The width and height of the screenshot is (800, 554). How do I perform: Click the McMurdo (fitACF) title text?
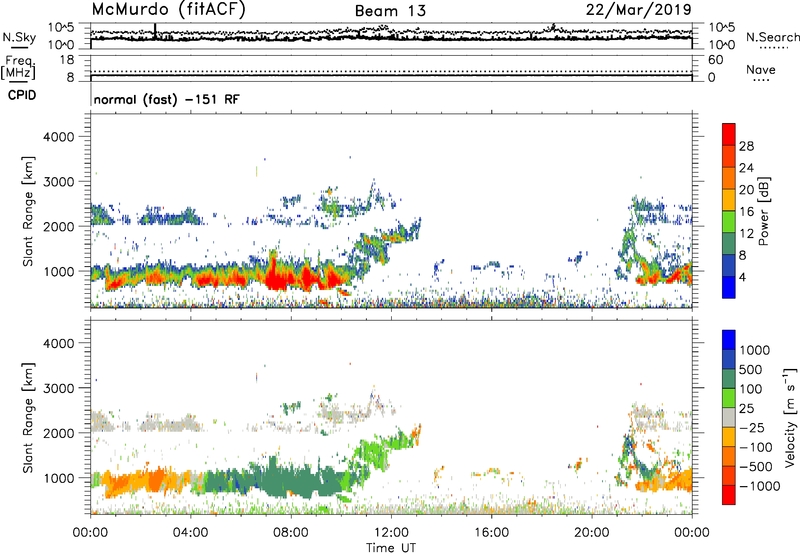click(168, 10)
